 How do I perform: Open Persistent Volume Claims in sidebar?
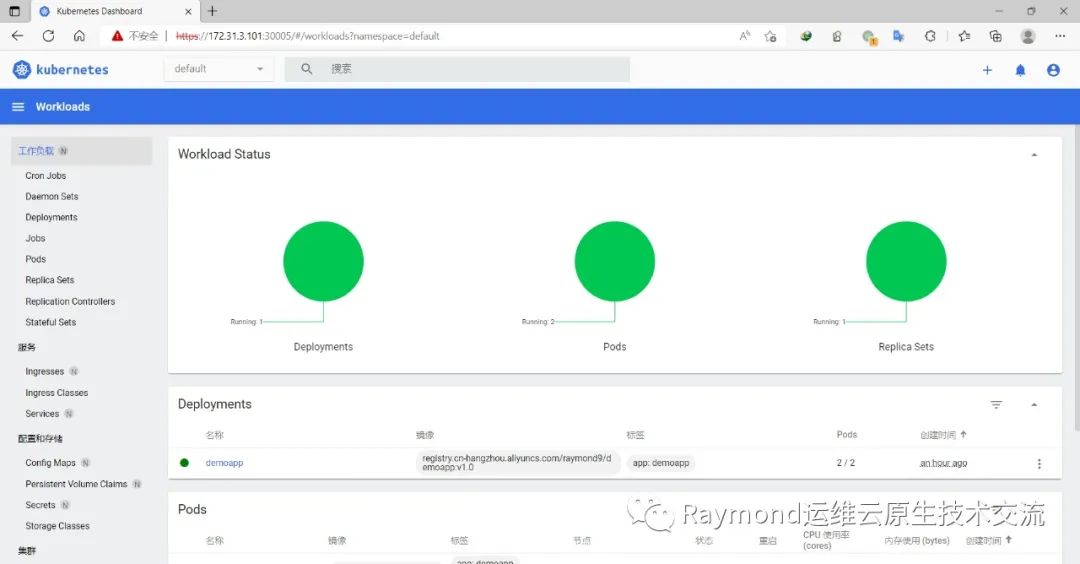(x=76, y=484)
